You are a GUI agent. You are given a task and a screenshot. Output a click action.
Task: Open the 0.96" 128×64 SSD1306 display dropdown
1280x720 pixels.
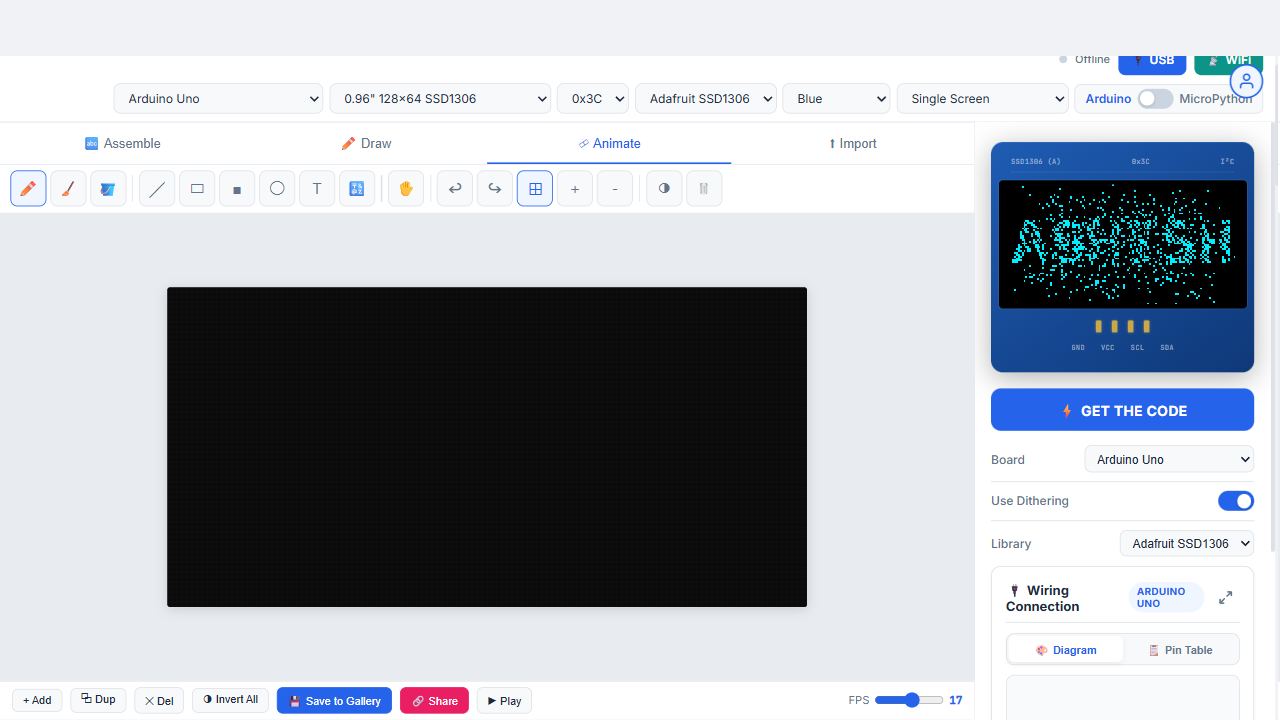click(440, 98)
